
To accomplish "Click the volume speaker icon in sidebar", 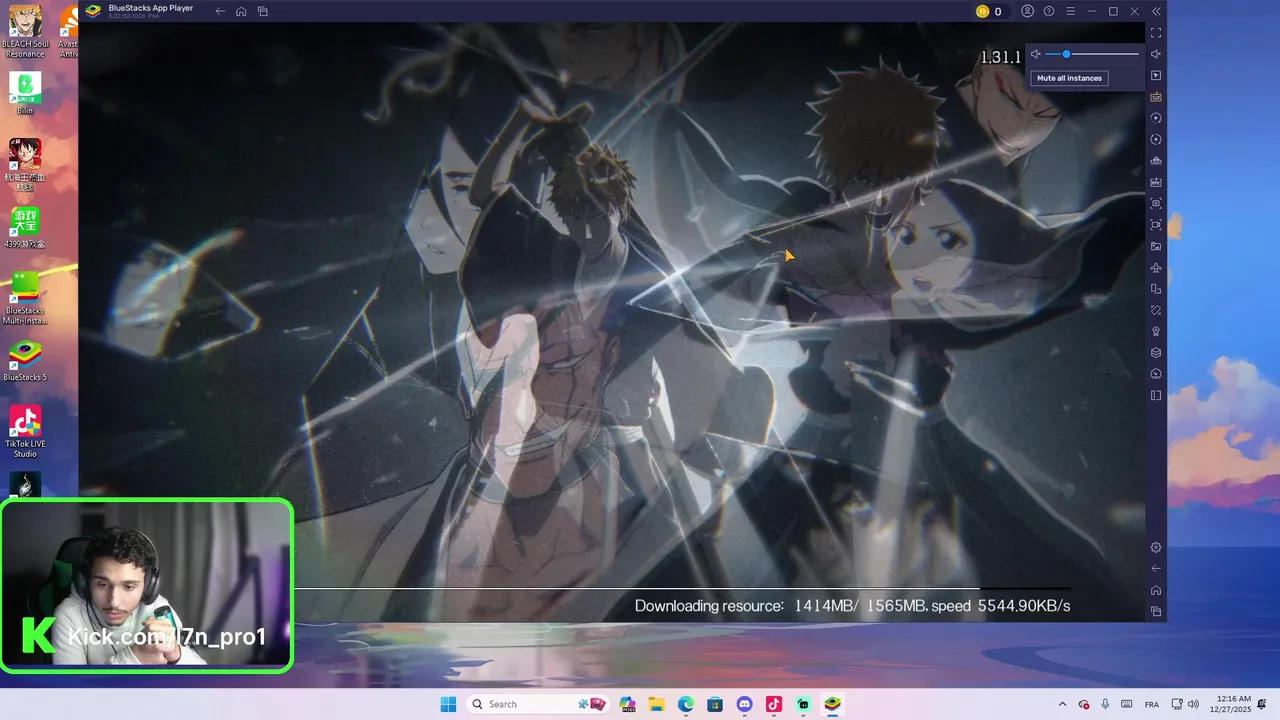I will pos(1156,54).
